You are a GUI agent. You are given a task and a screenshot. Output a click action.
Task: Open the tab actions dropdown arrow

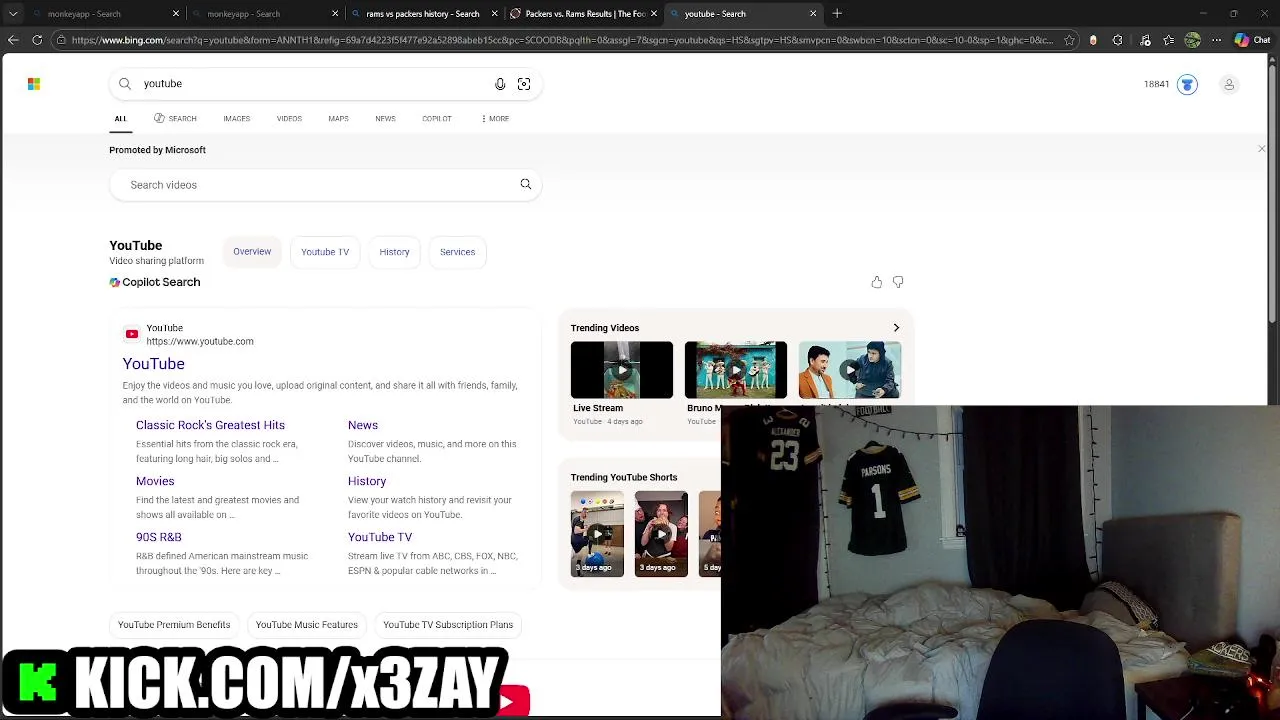13,14
